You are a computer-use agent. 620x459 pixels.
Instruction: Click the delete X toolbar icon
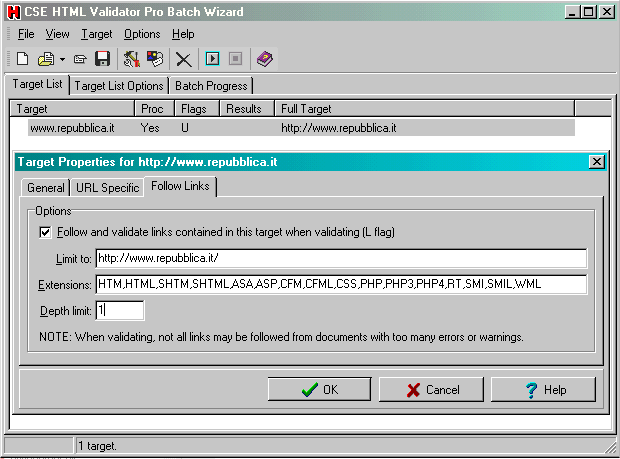point(183,60)
